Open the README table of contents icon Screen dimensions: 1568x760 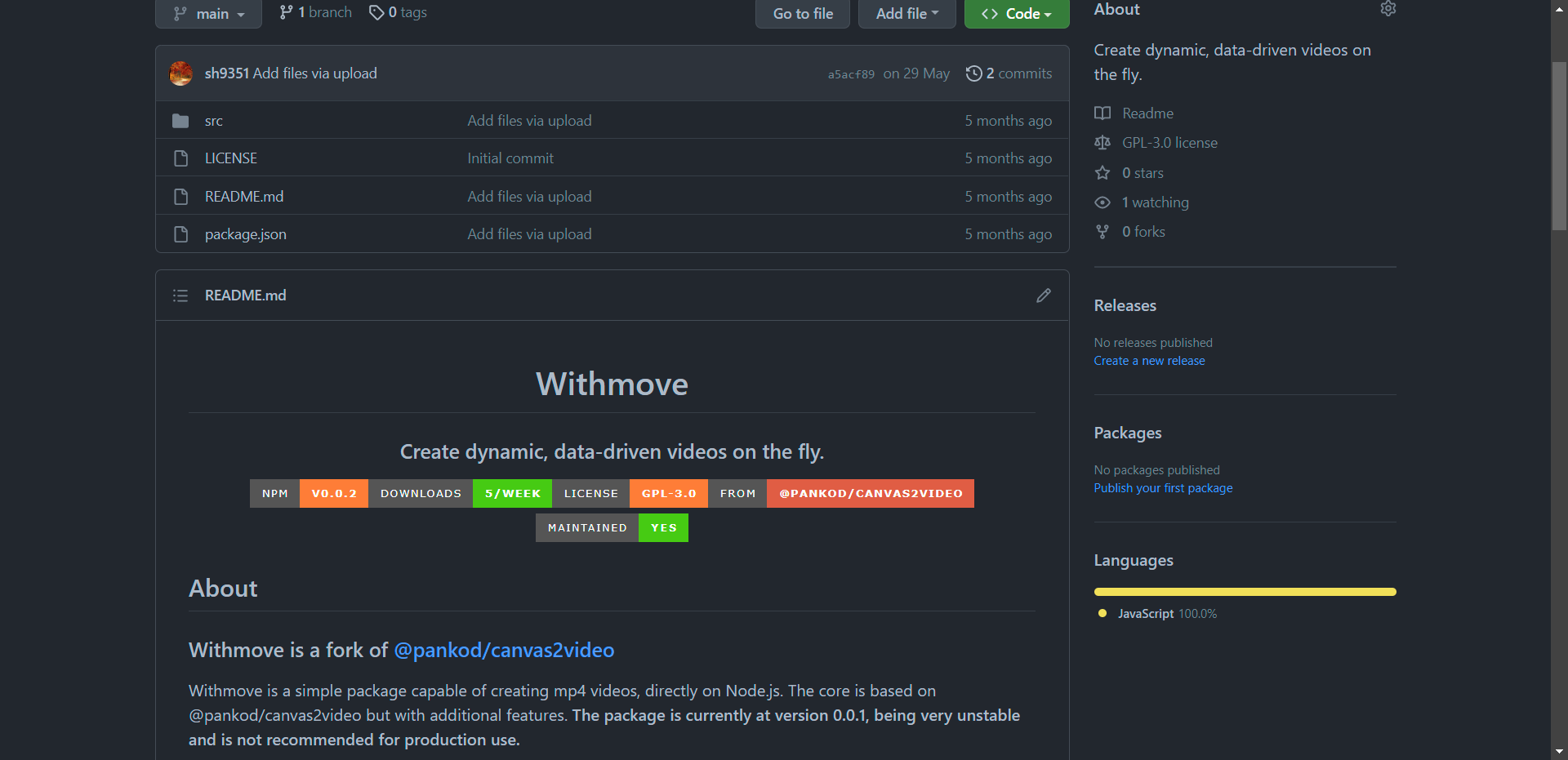coord(180,296)
